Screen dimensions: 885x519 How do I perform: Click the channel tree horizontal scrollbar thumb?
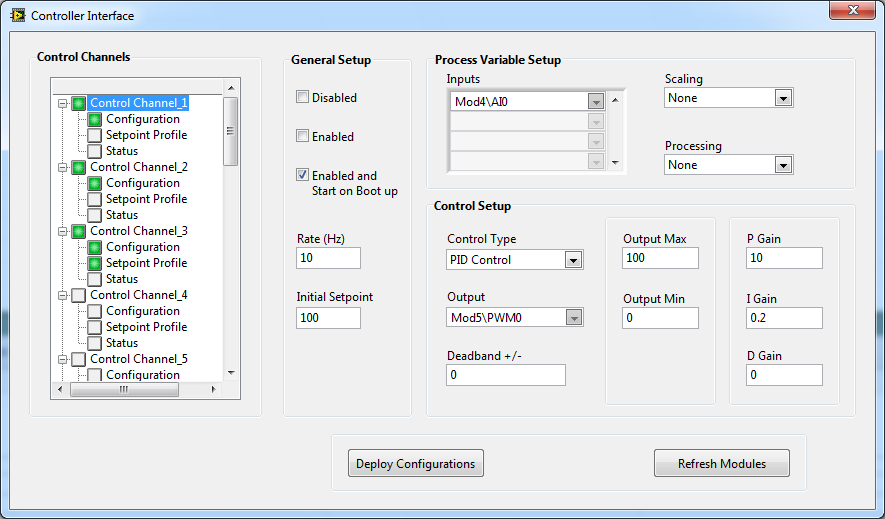tap(124, 389)
